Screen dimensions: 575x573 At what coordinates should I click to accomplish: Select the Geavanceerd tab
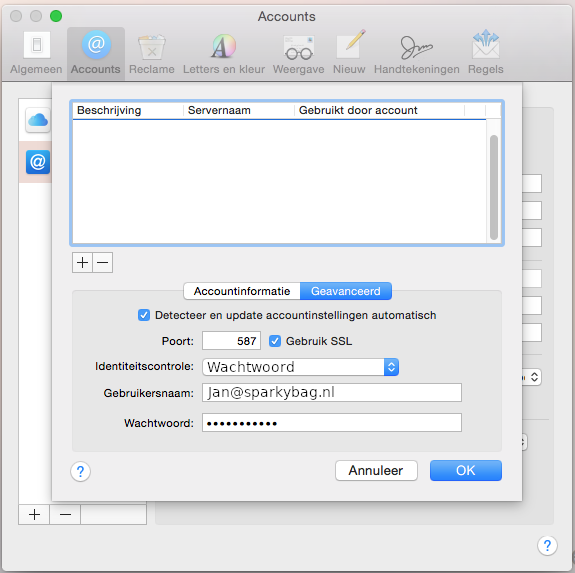click(346, 291)
